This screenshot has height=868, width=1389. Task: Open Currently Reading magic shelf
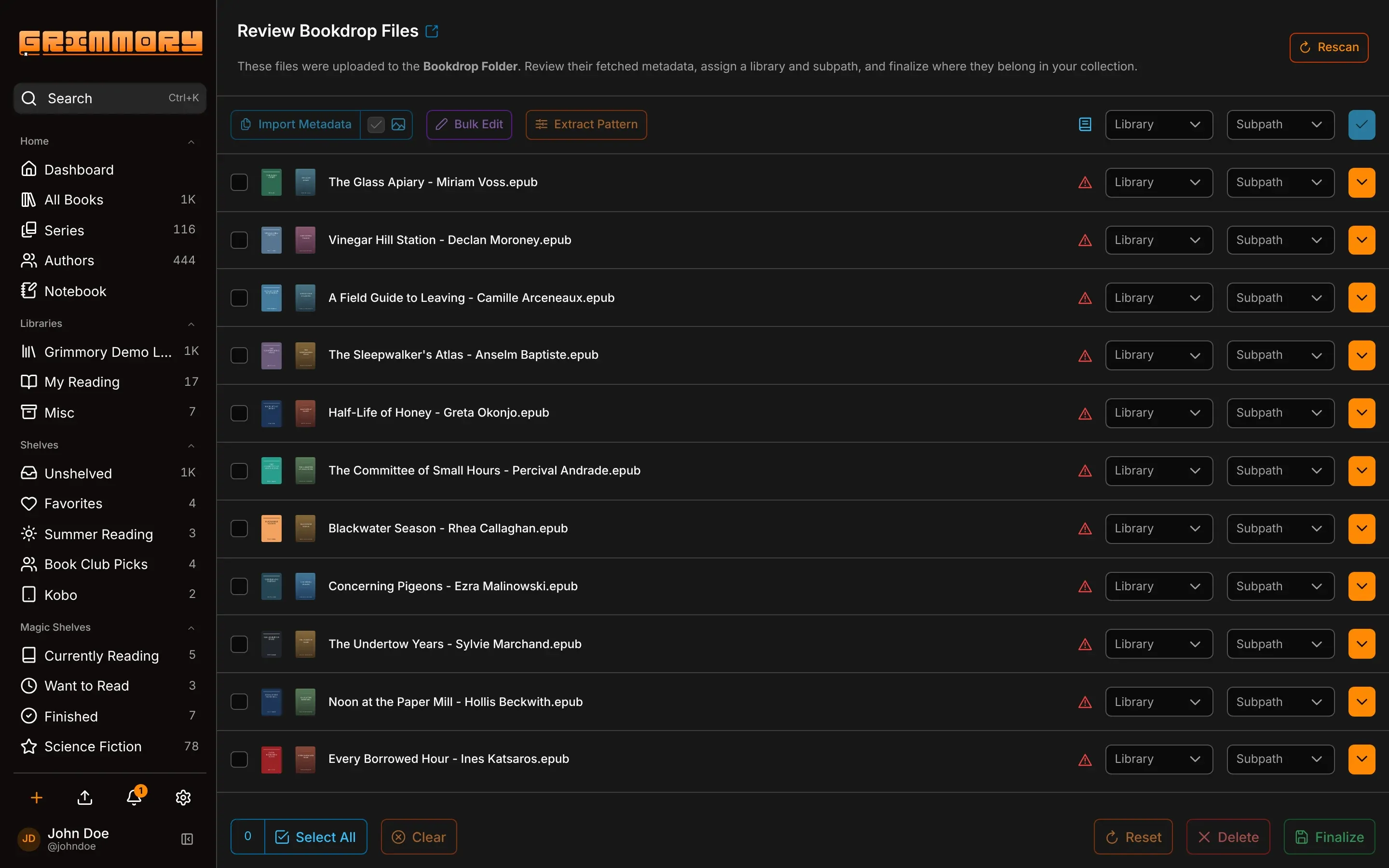tap(109, 656)
